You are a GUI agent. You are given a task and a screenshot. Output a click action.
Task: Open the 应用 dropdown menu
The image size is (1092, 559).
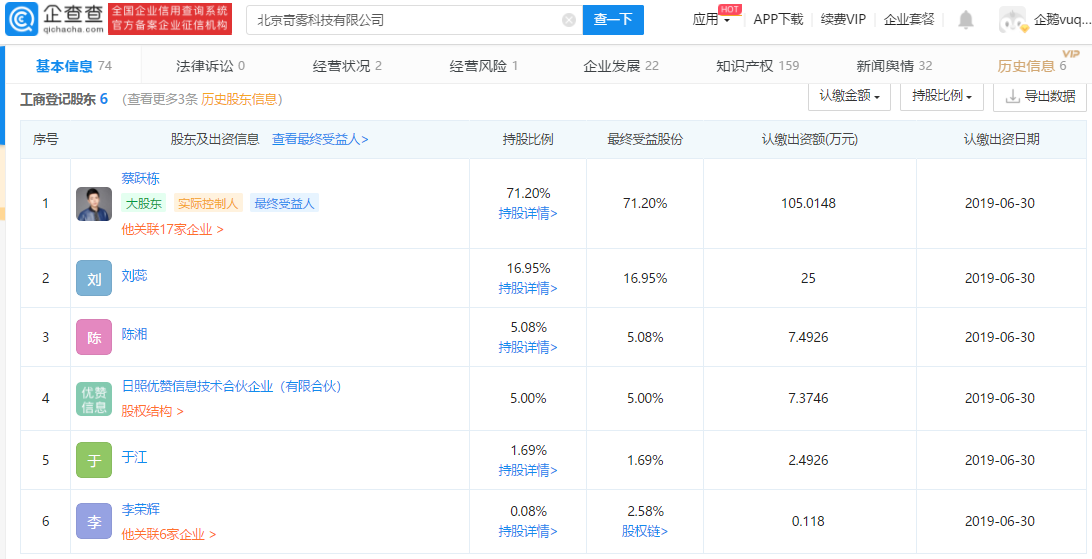(x=711, y=19)
